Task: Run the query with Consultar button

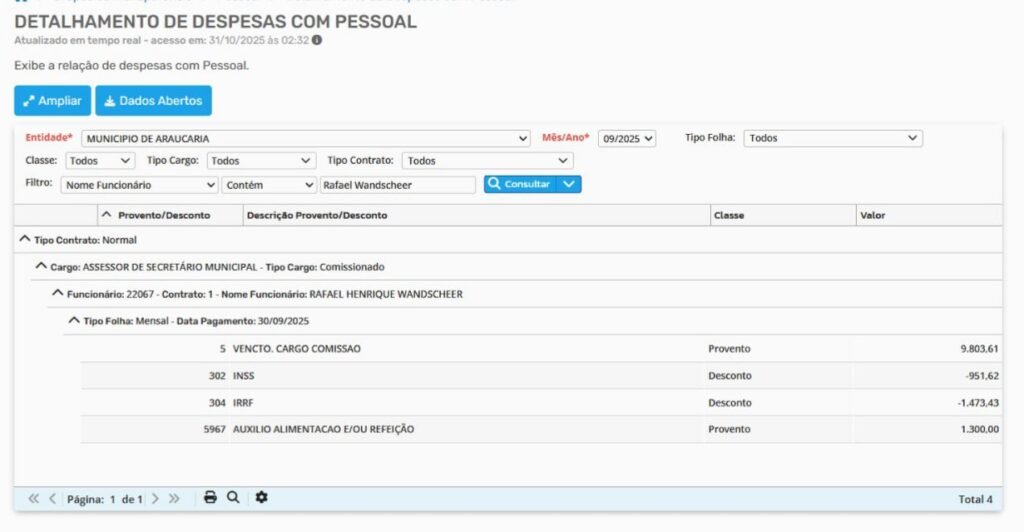Action: [519, 184]
